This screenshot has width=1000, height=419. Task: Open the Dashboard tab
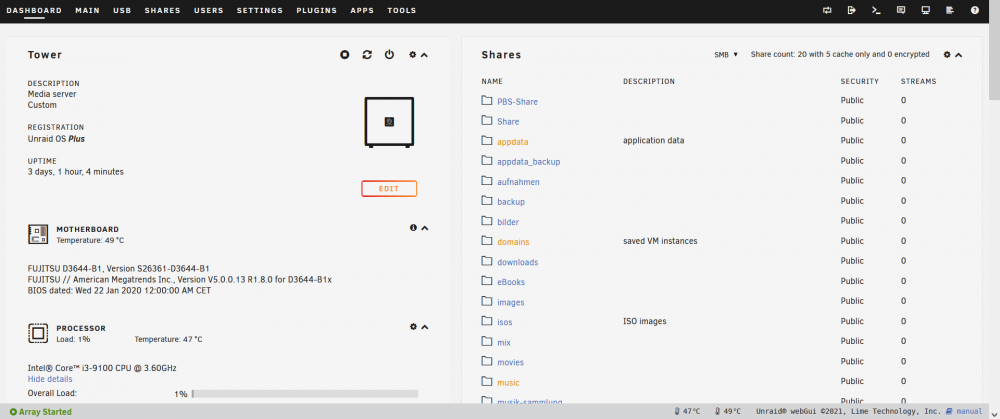pyautogui.click(x=34, y=10)
